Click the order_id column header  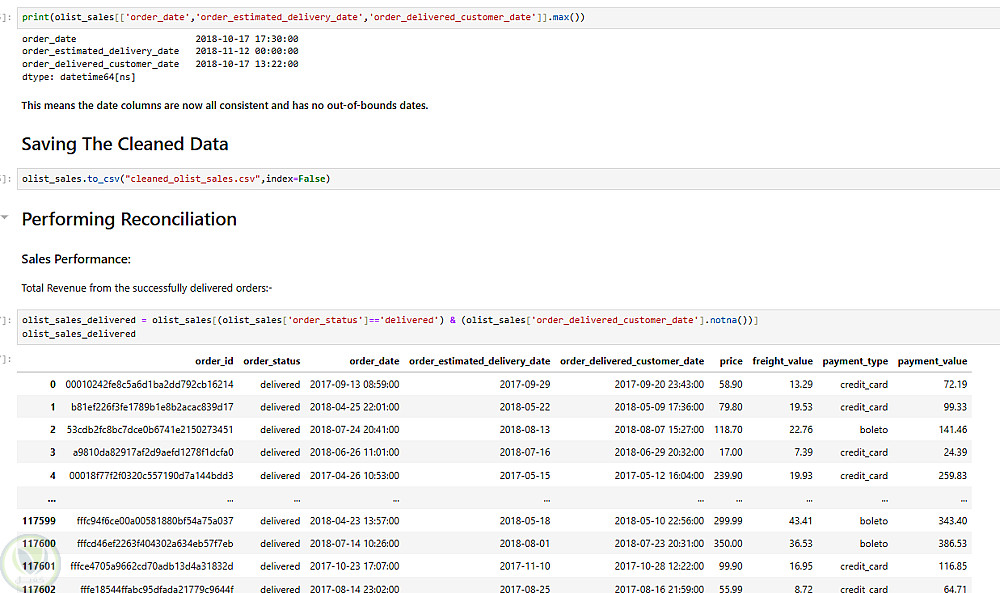pos(214,361)
